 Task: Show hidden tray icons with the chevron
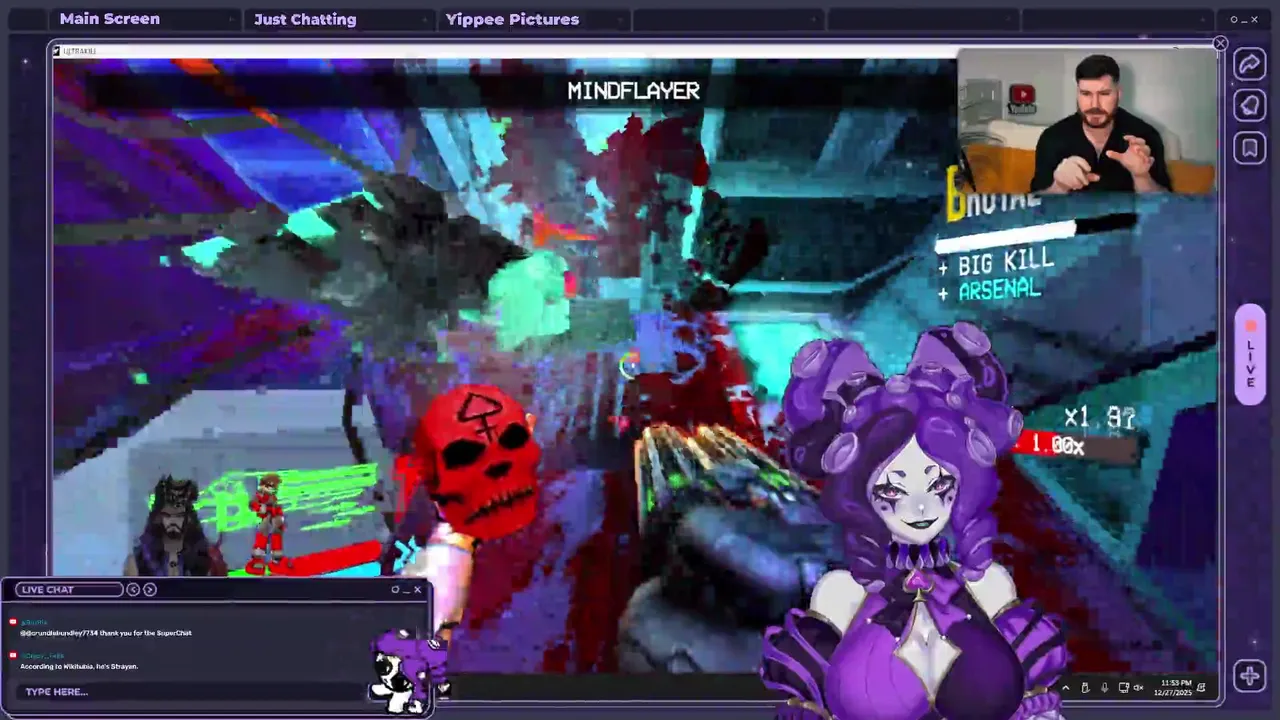(x=1066, y=687)
